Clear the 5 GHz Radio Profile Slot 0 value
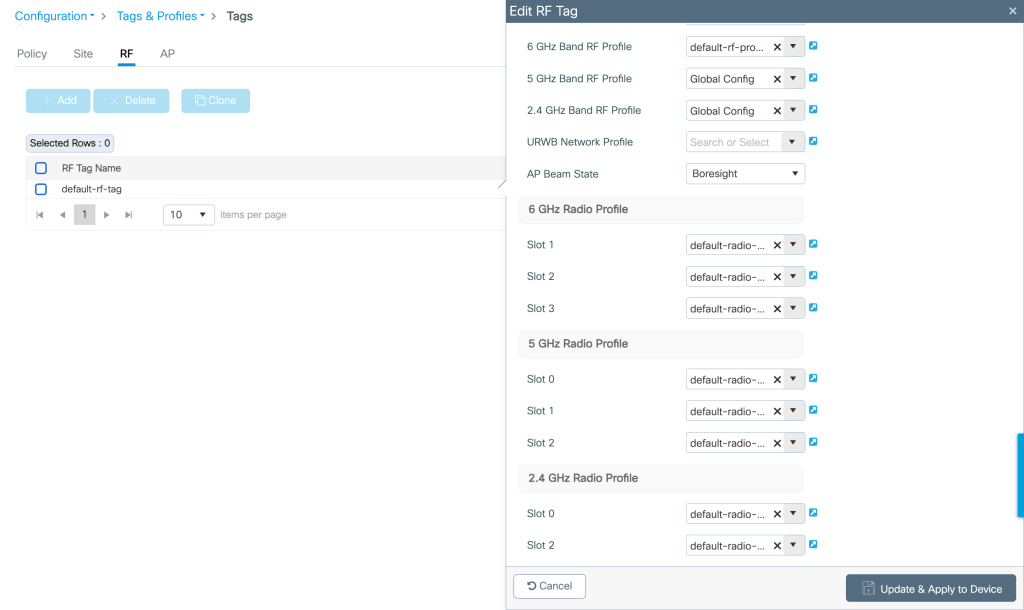 pyautogui.click(x=777, y=379)
